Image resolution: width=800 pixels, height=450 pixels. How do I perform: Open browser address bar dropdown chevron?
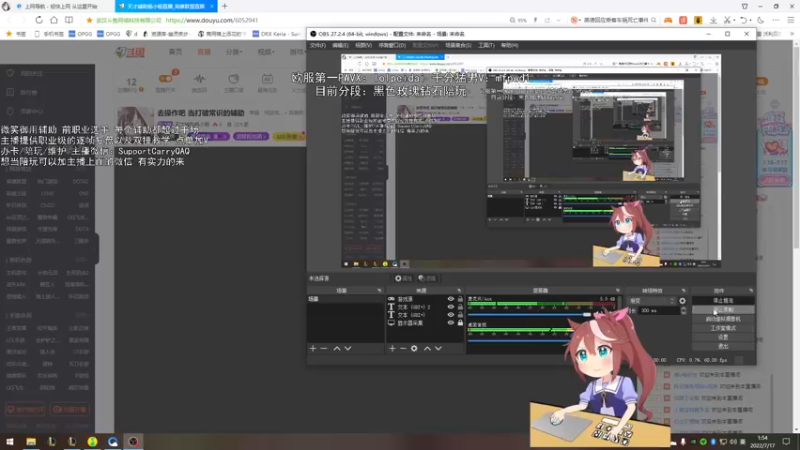pyautogui.click(x=559, y=20)
